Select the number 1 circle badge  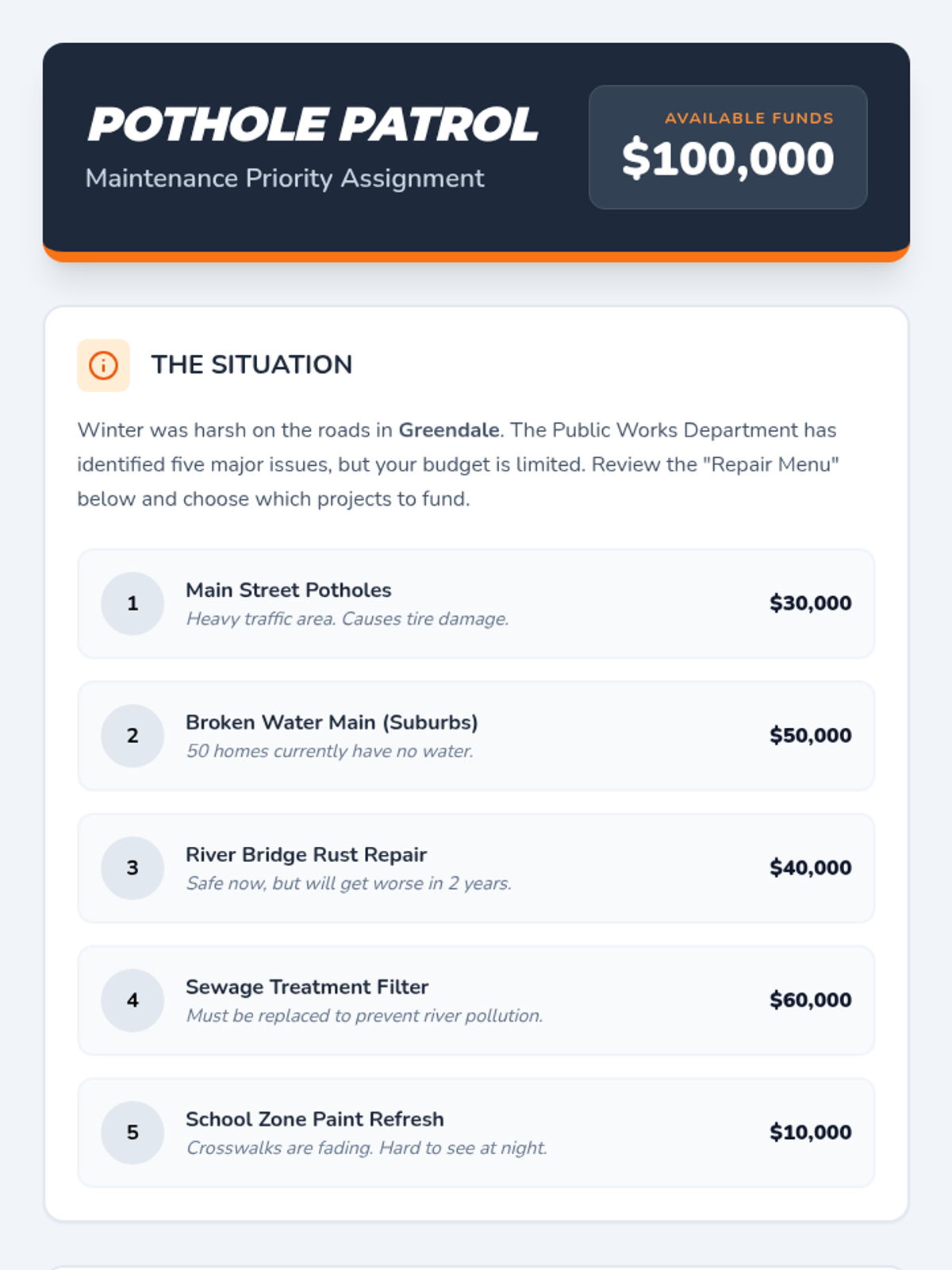132,603
